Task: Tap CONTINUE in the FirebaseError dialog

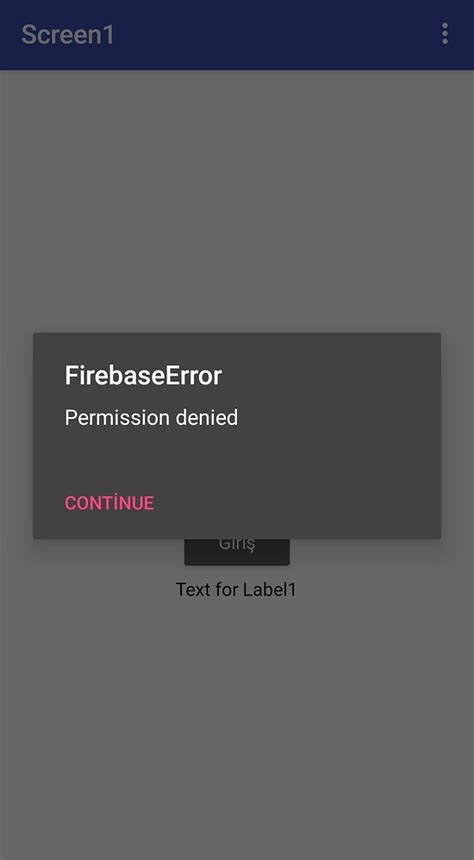Action: pyautogui.click(x=109, y=503)
